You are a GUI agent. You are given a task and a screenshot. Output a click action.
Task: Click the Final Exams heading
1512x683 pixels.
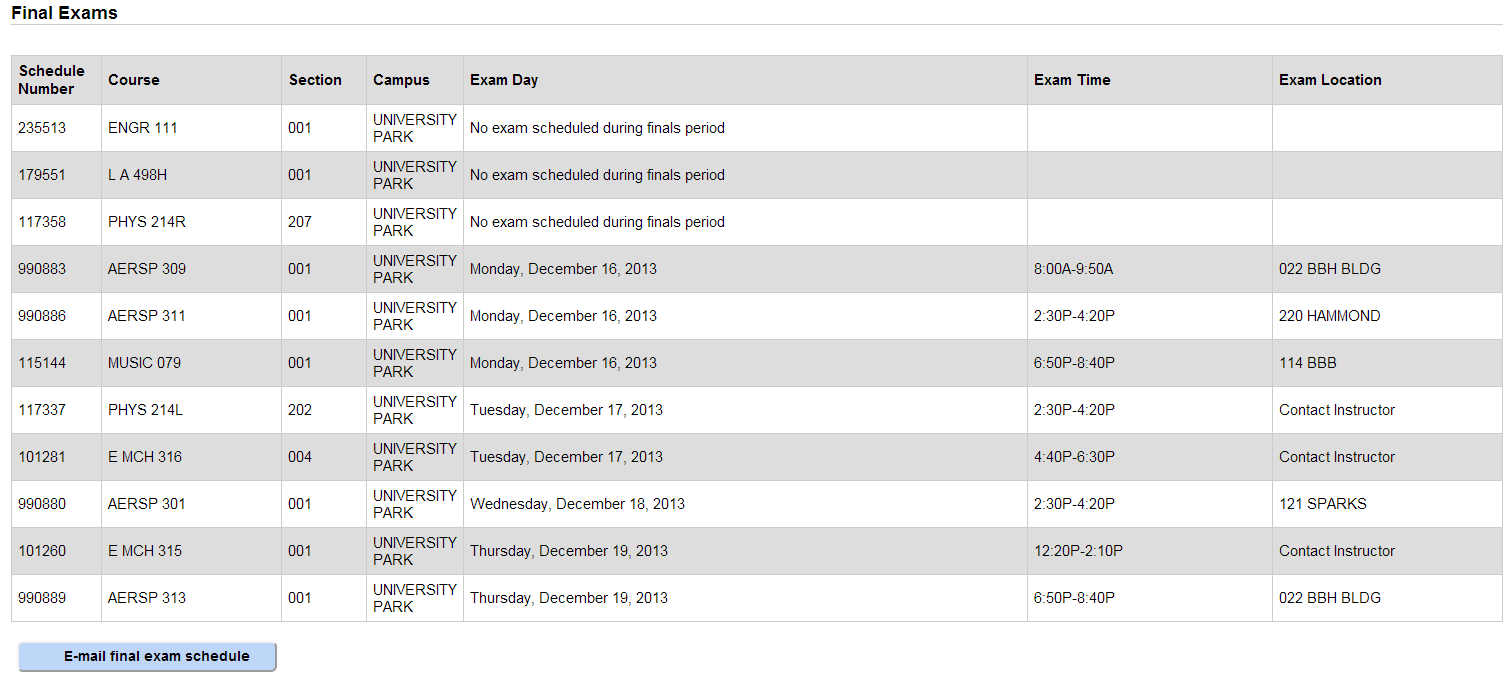(x=64, y=13)
